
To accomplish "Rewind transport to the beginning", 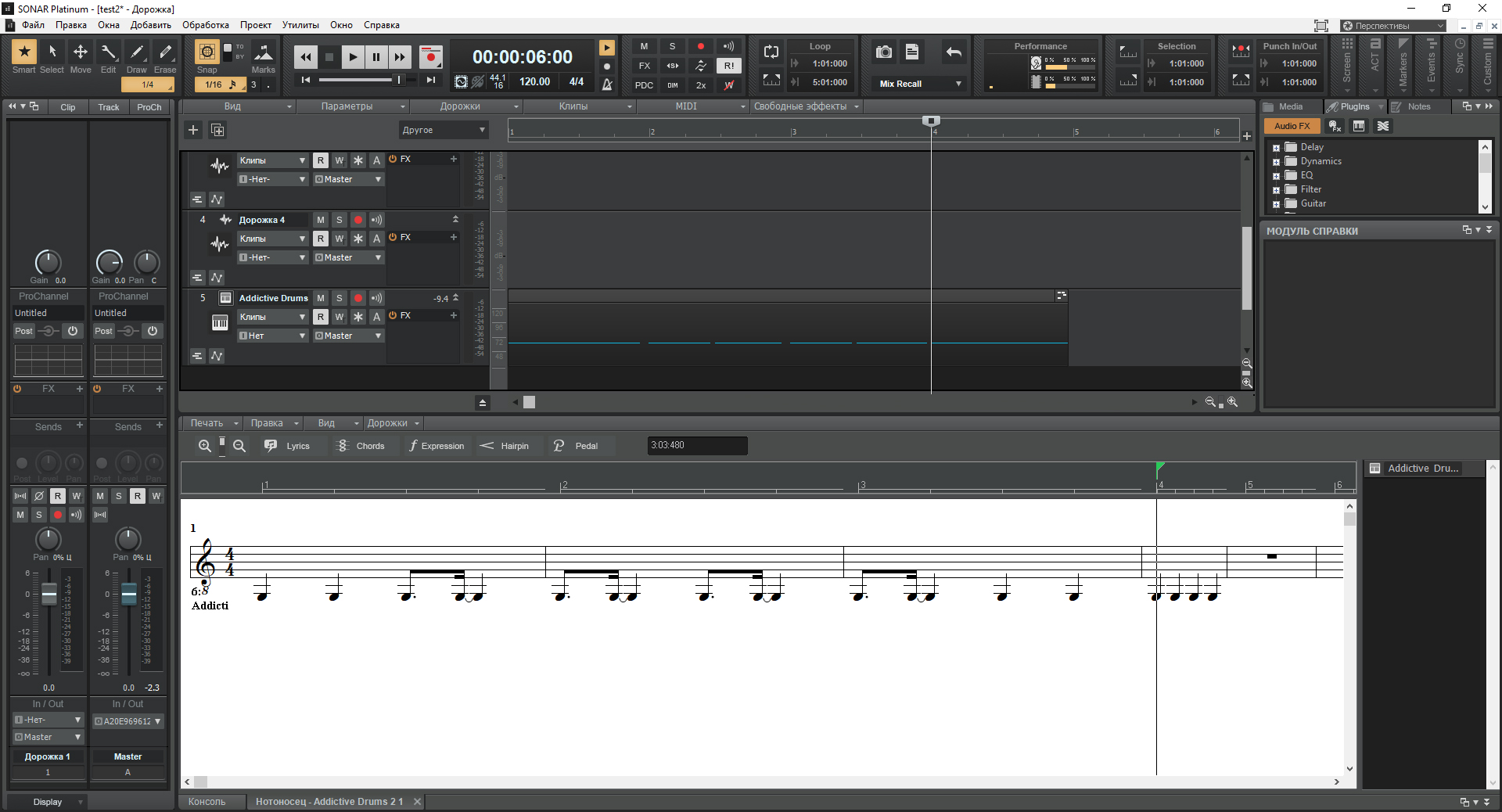I will click(307, 80).
